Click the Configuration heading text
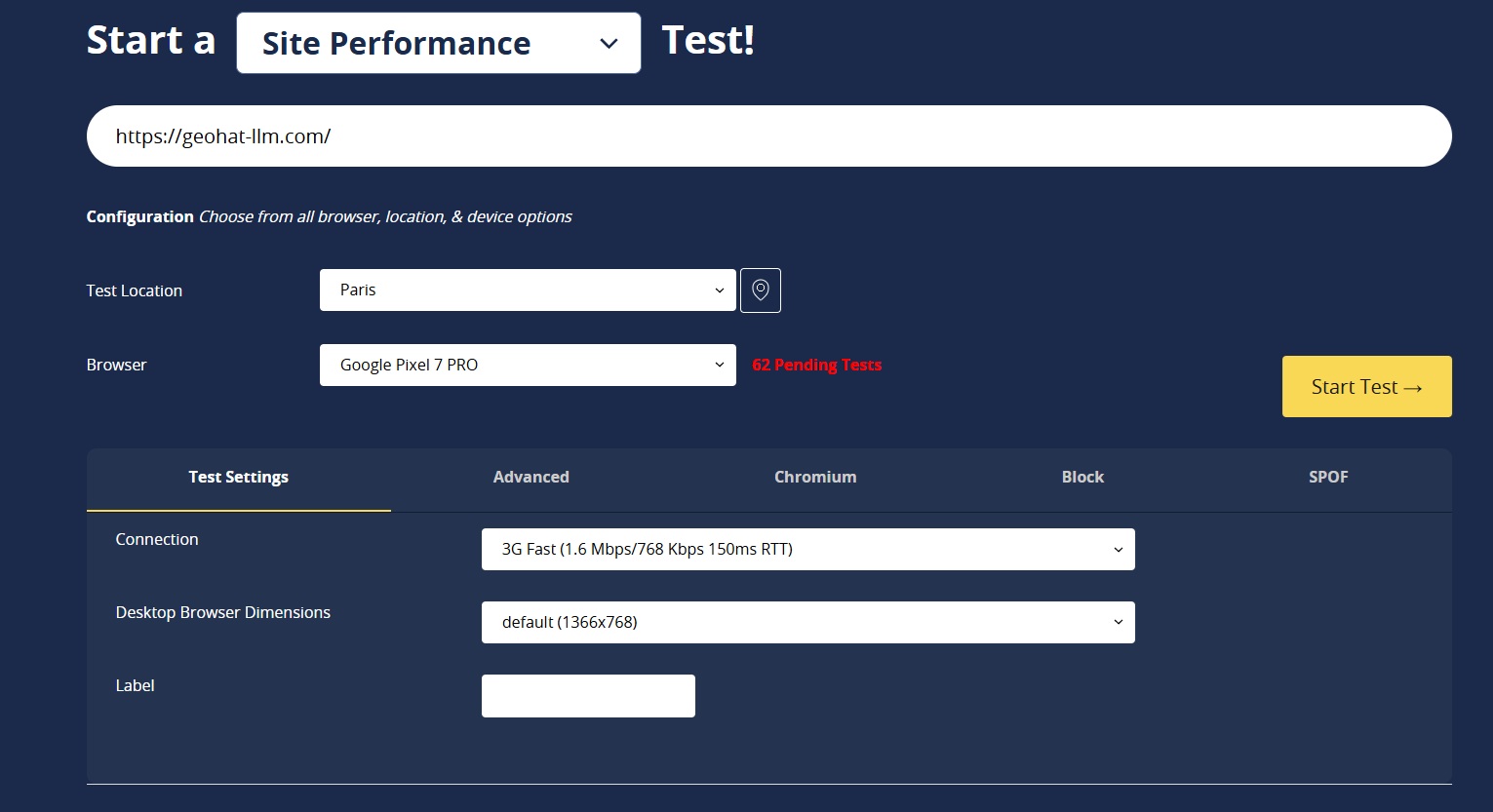The image size is (1493, 812). point(139,217)
